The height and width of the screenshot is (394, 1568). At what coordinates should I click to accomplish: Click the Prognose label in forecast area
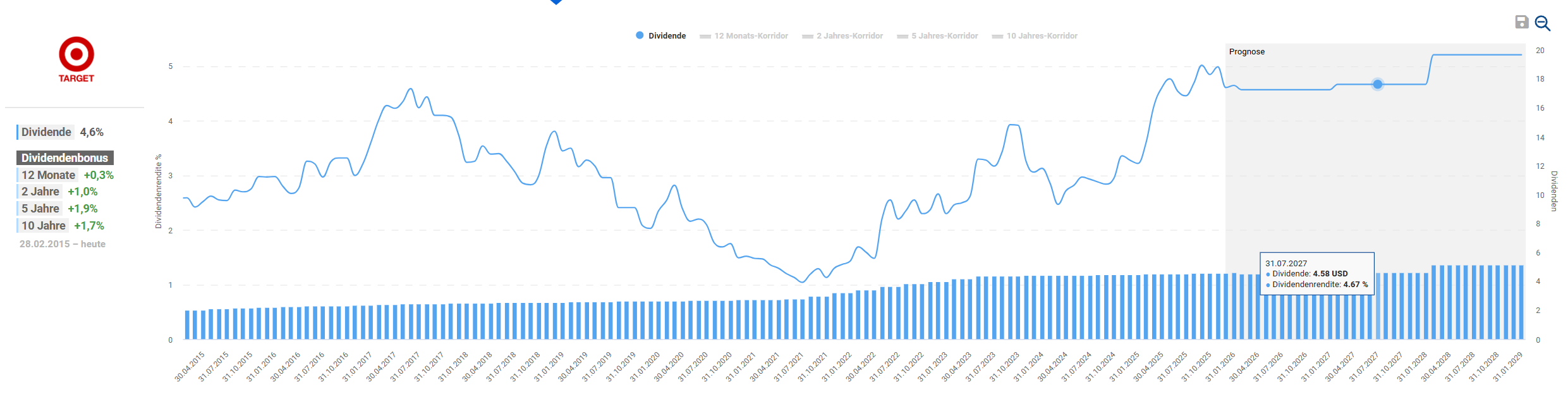click(1246, 52)
